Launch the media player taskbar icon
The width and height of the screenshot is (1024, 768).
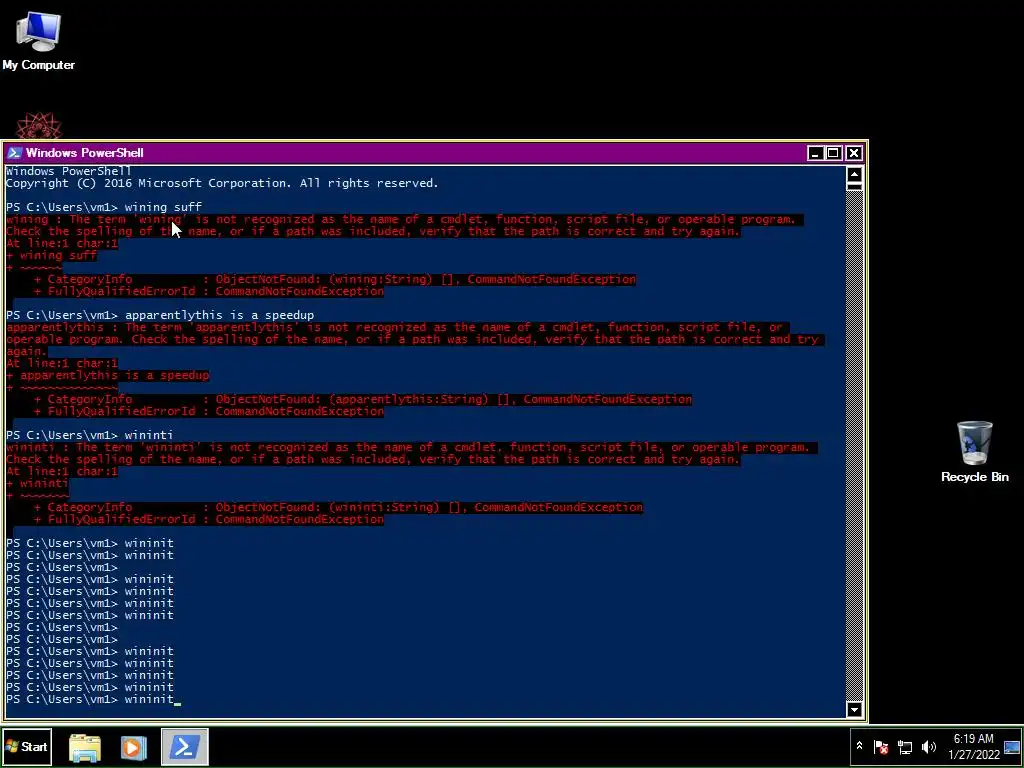(133, 747)
